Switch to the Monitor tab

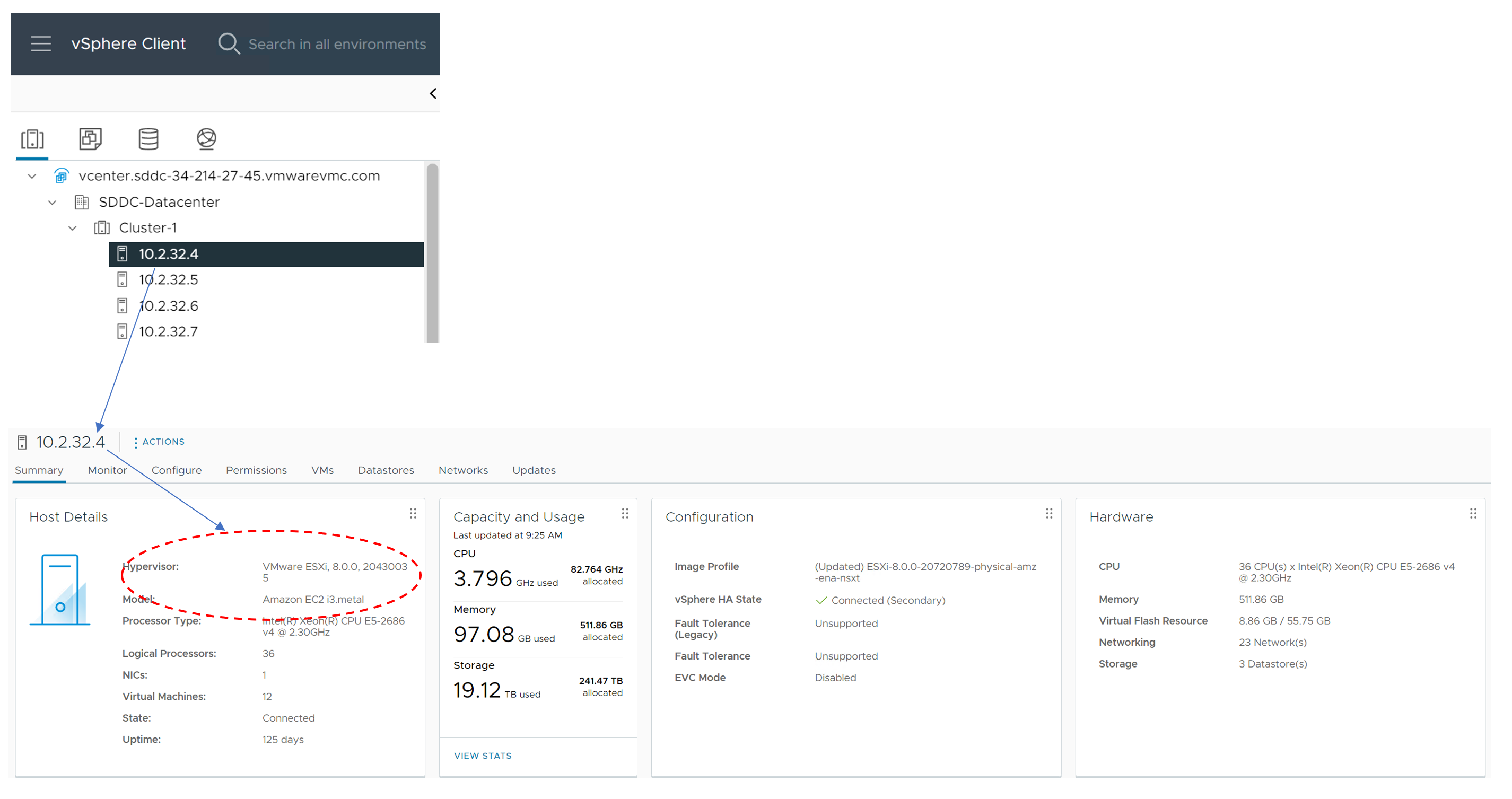[107, 470]
